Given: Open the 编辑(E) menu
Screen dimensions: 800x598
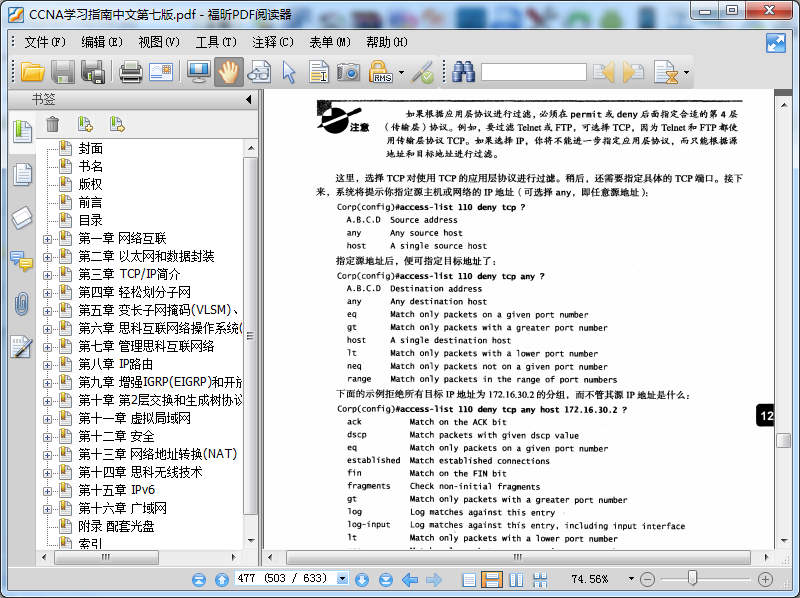Looking at the screenshot, I should [102, 42].
